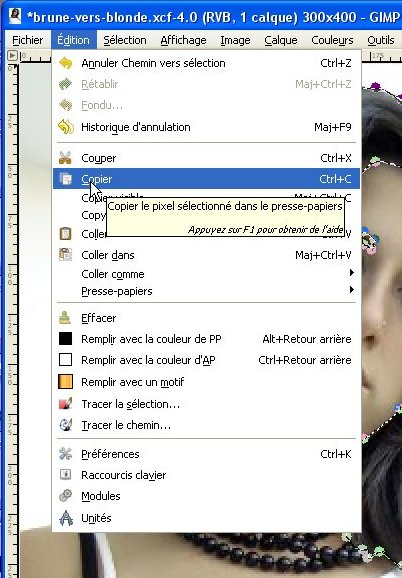Click purple path anchor point near top of hair
402x578 pixels.
(375, 87)
